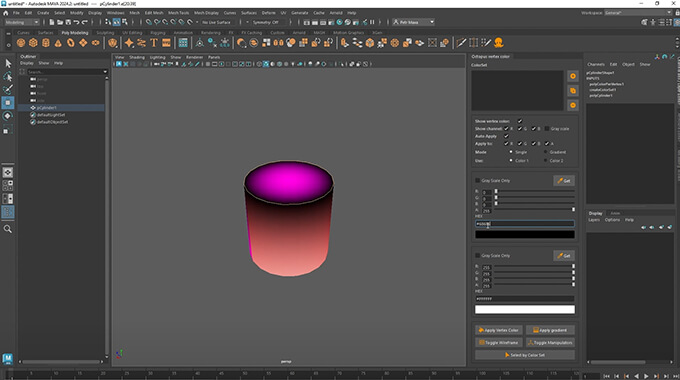Create a polygon sphere from the shelf
This screenshot has height=380, width=680.
[x=21, y=43]
